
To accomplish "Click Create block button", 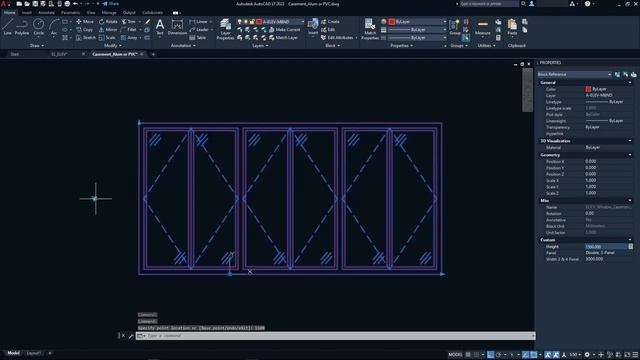I will click(x=330, y=22).
